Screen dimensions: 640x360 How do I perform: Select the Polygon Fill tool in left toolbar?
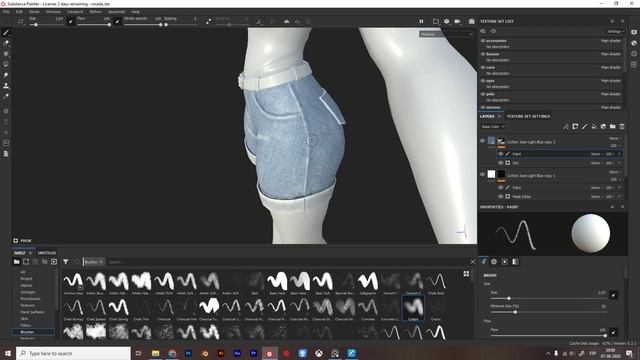[x=6, y=64]
